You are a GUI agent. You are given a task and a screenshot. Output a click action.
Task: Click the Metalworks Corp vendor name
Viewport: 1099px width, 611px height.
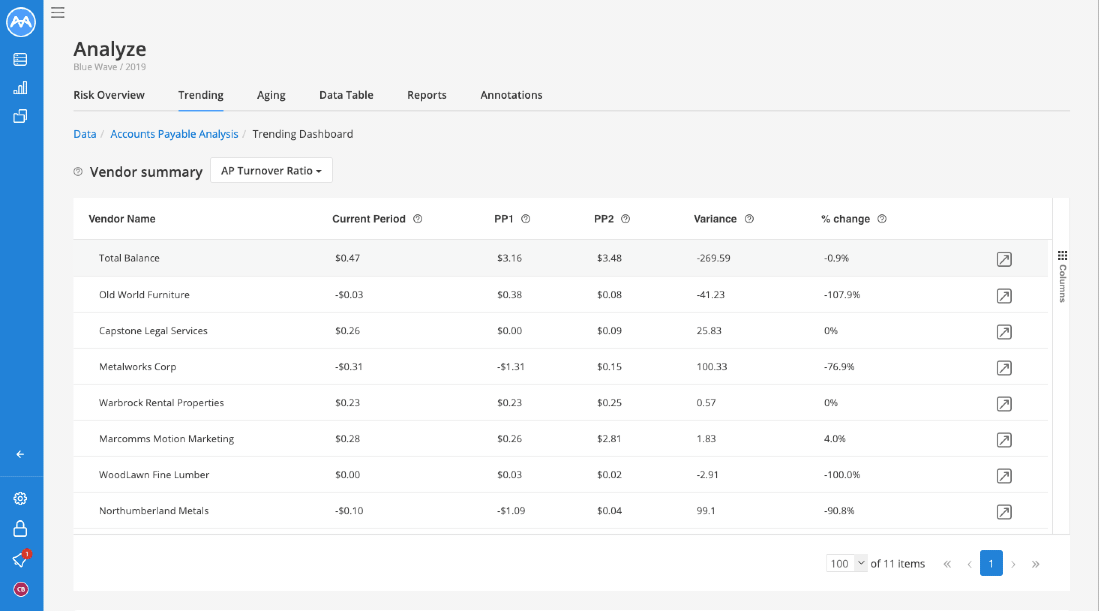pos(137,366)
